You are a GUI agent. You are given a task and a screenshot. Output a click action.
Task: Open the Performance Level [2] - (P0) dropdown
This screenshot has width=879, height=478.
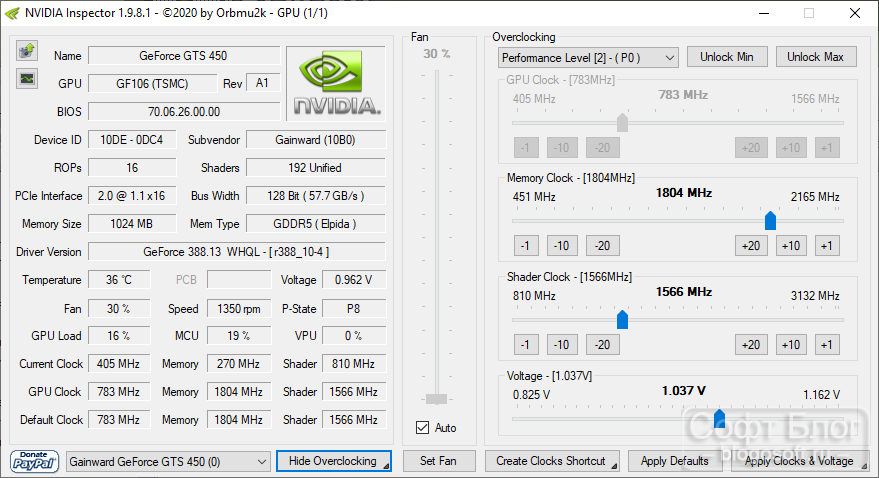(588, 58)
